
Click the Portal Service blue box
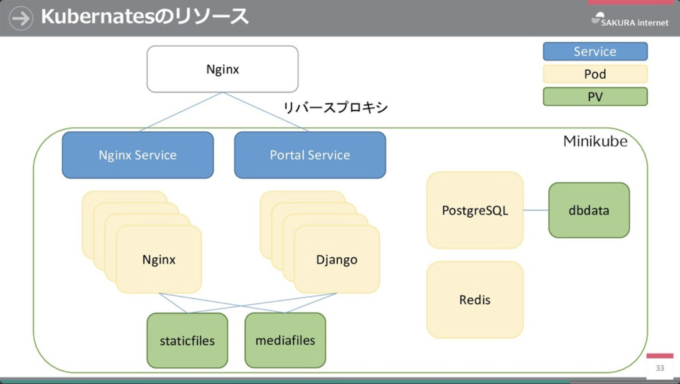310,155
